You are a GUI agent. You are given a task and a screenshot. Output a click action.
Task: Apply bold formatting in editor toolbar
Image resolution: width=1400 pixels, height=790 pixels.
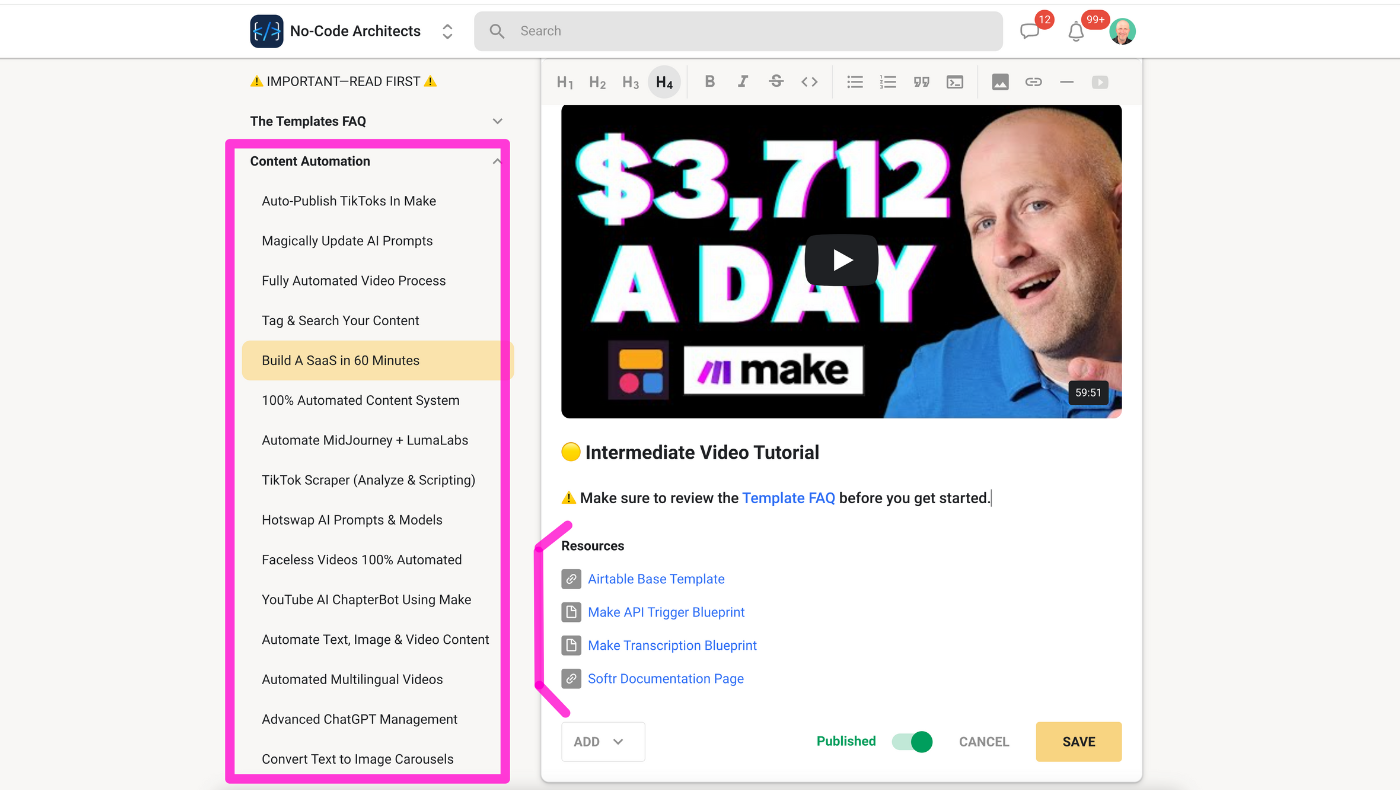click(710, 82)
